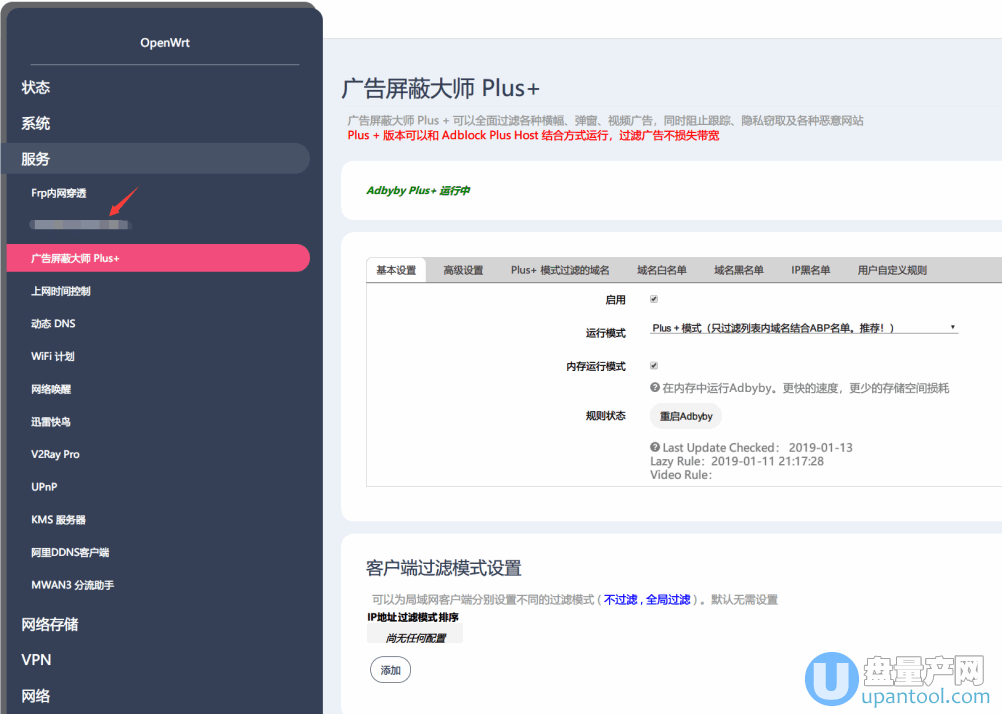This screenshot has width=1002, height=714.
Task: Open the 用户自定义规则 tab
Action: 892,270
